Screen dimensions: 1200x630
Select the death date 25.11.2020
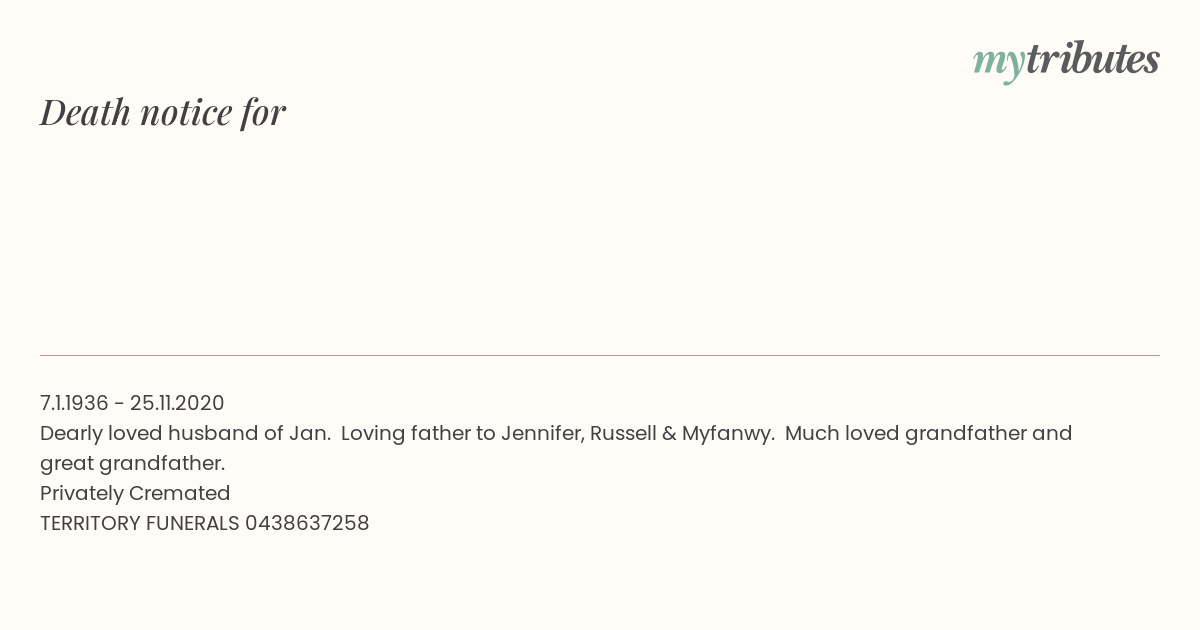pos(177,403)
